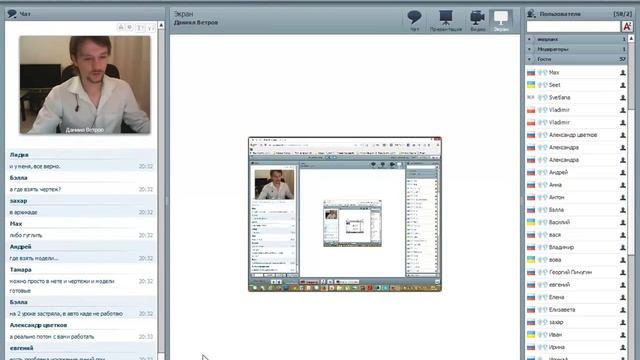The image size is (640, 360).
Task: Click the person icon in Анна's row
Action: click(x=622, y=185)
